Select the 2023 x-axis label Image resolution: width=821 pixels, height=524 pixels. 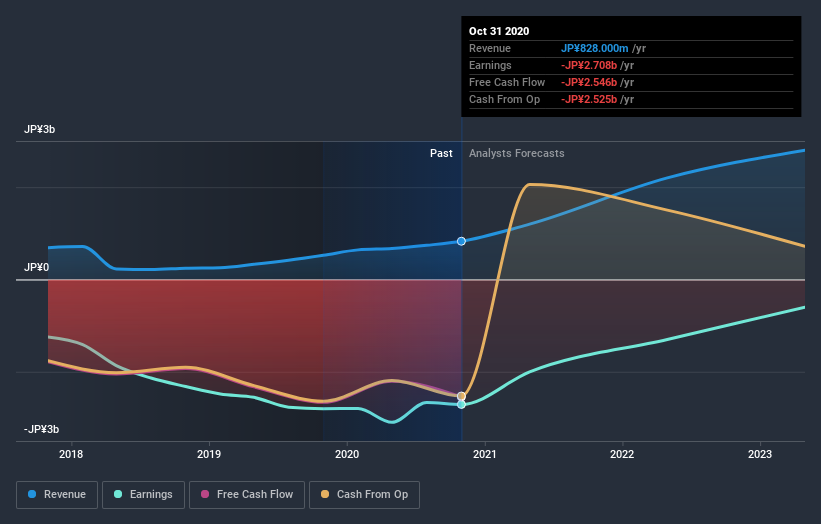[760, 454]
